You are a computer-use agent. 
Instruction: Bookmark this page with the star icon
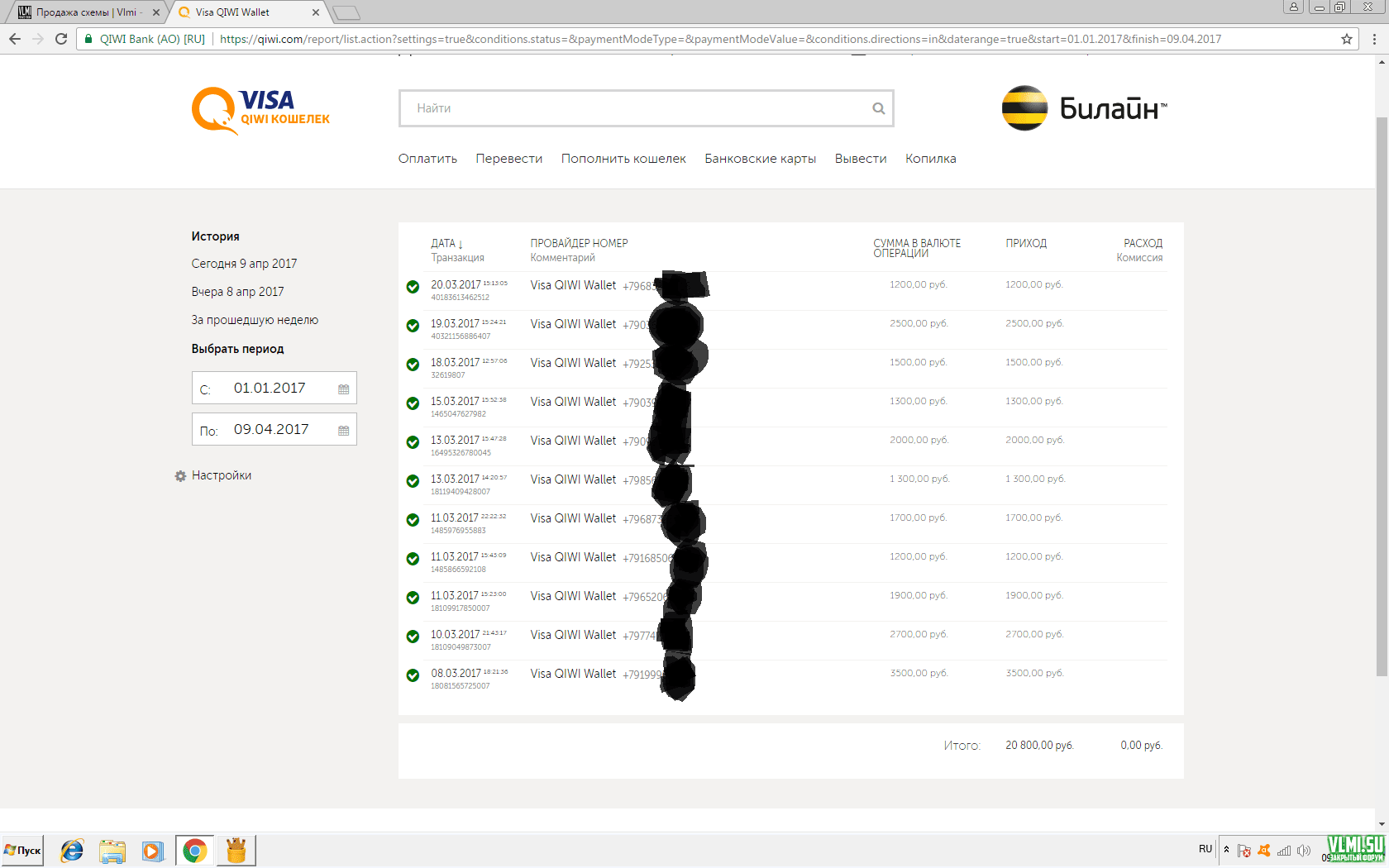1347,39
